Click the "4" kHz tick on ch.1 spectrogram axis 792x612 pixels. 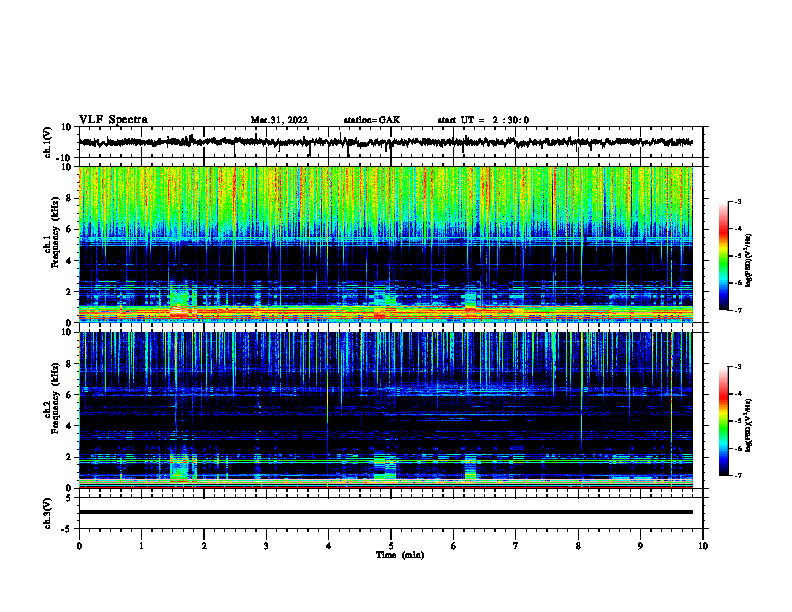(69, 261)
